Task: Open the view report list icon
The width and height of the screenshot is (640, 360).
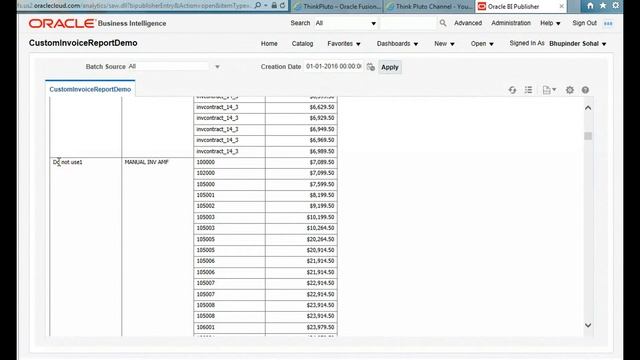Action: pyautogui.click(x=529, y=90)
